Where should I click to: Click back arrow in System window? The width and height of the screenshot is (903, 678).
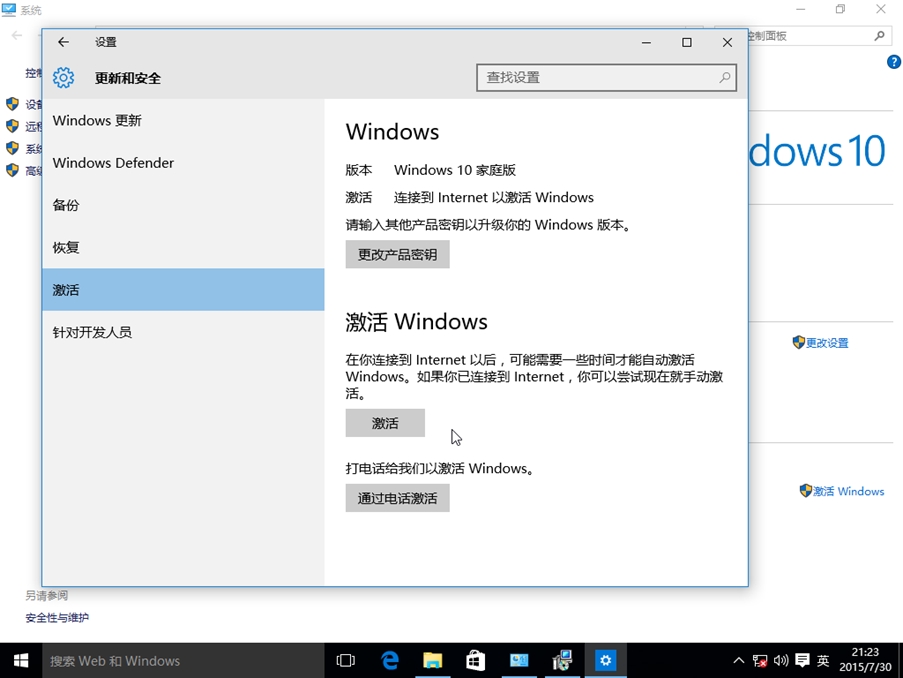(17, 36)
